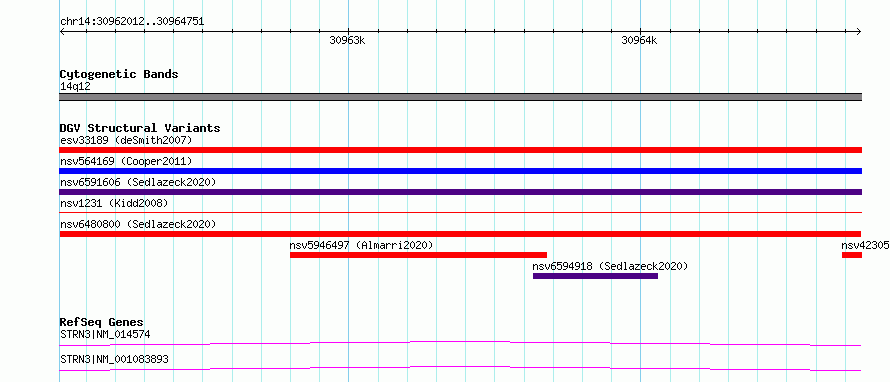The image size is (890, 382).
Task: Click the nsv6594918 (Sedlazeck2020) label
Action: (610, 266)
